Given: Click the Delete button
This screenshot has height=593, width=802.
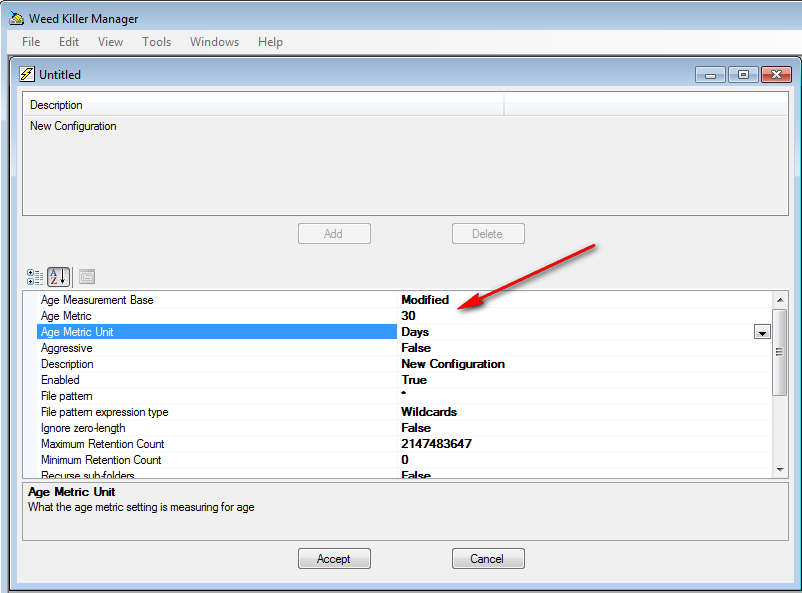Looking at the screenshot, I should click(488, 234).
